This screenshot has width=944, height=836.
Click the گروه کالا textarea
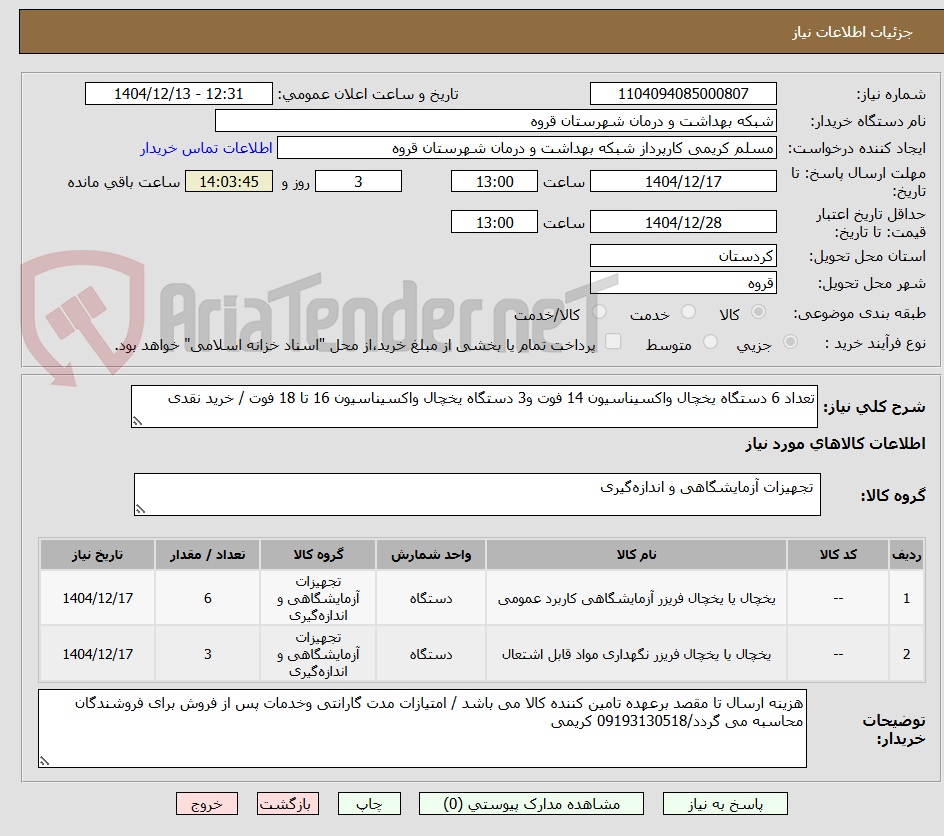pos(477,495)
